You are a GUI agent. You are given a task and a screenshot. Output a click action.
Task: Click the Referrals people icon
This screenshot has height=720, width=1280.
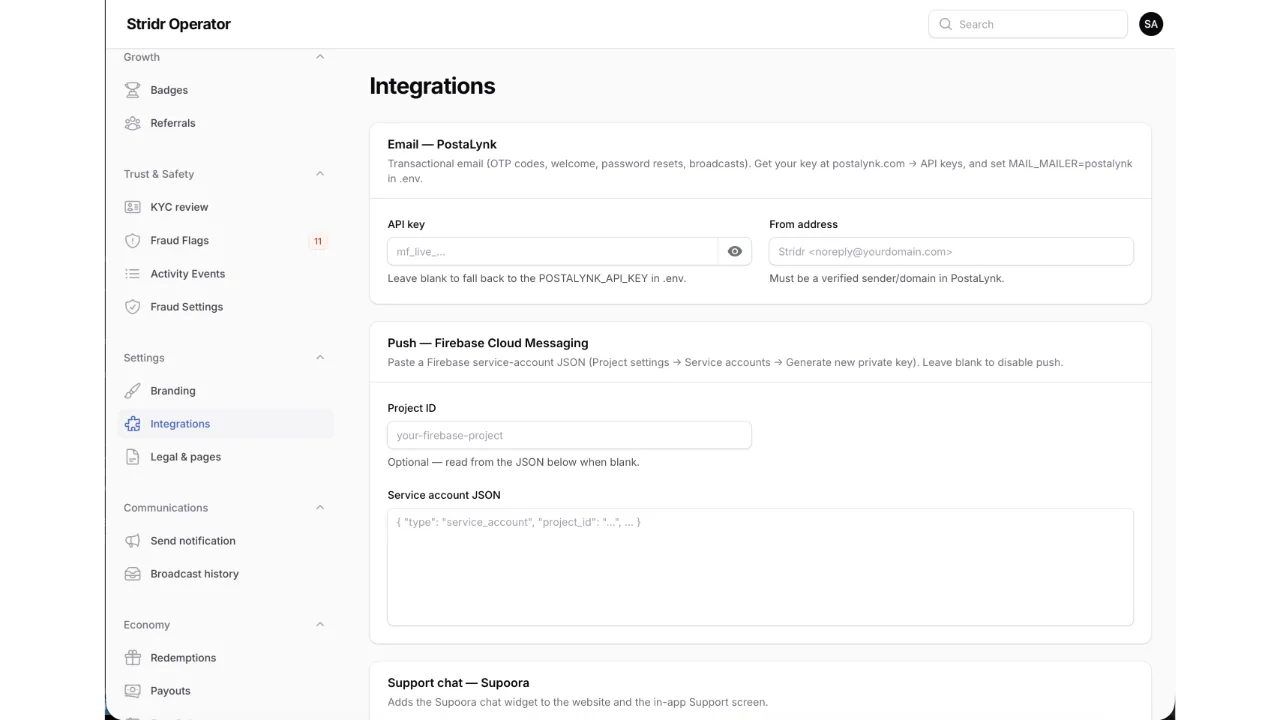(x=132, y=123)
